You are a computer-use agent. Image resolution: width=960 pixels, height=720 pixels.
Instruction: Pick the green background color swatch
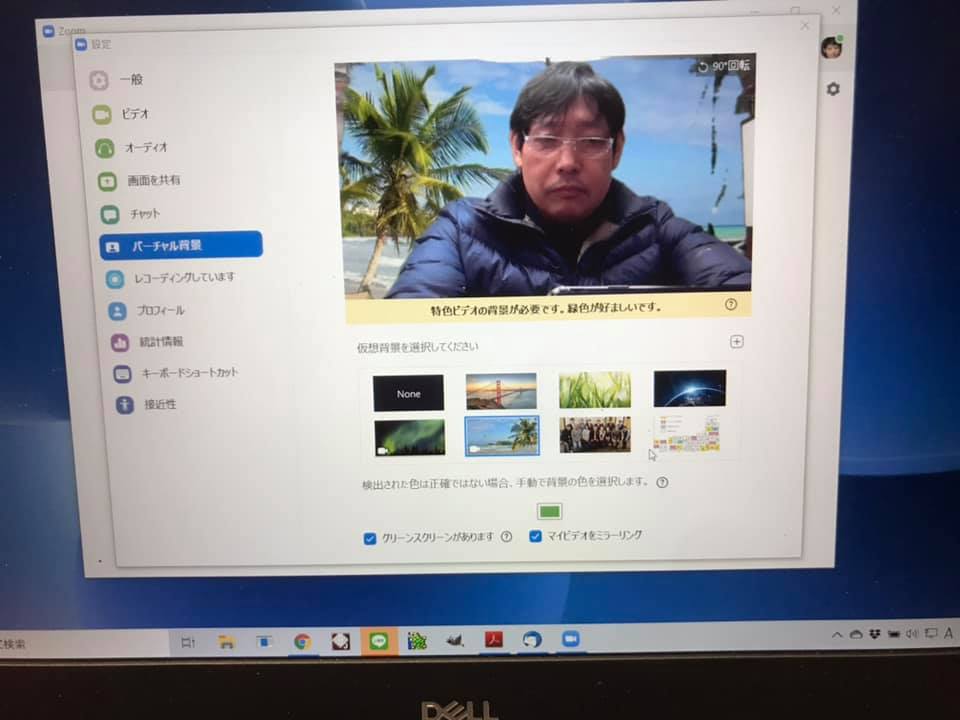pos(549,511)
